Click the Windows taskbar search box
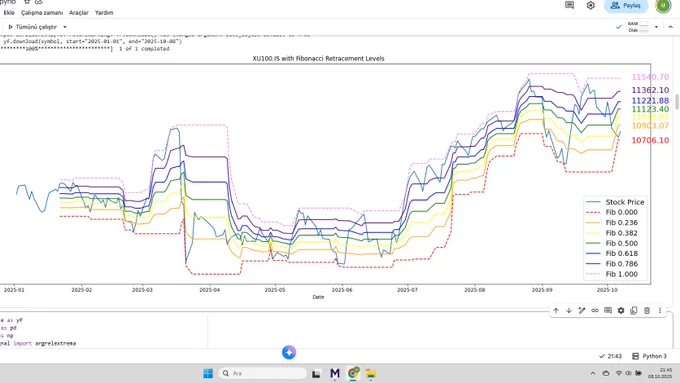Screen dimensions: 680x383 263,373
